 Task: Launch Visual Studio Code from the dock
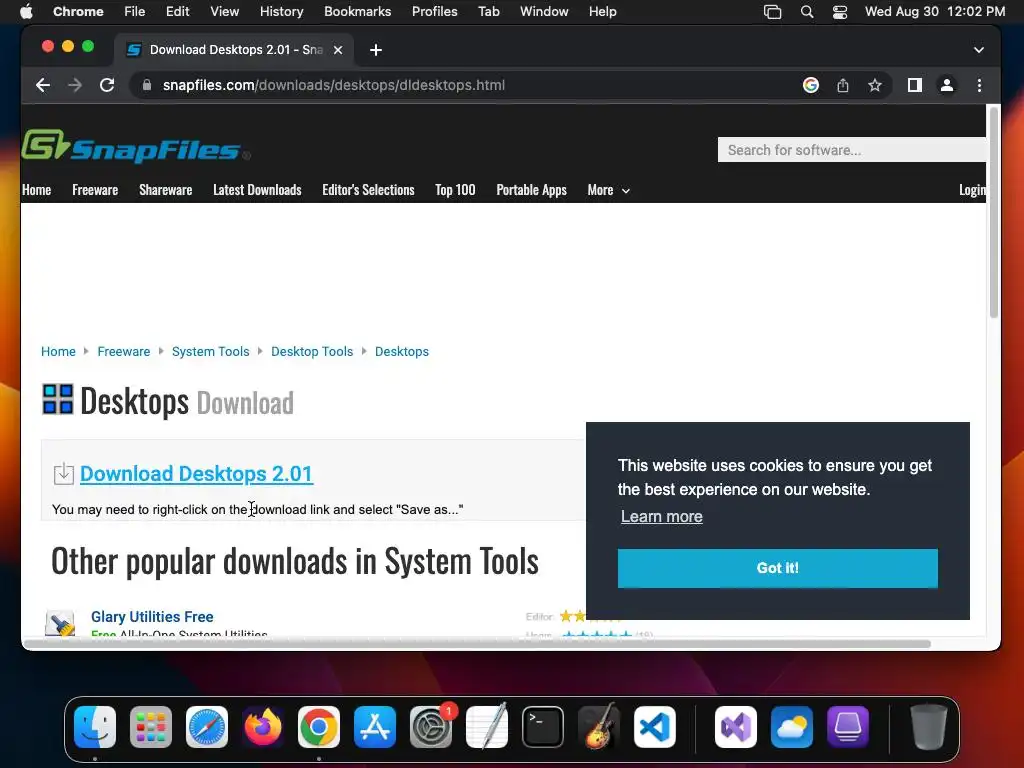pyautogui.click(x=655, y=727)
